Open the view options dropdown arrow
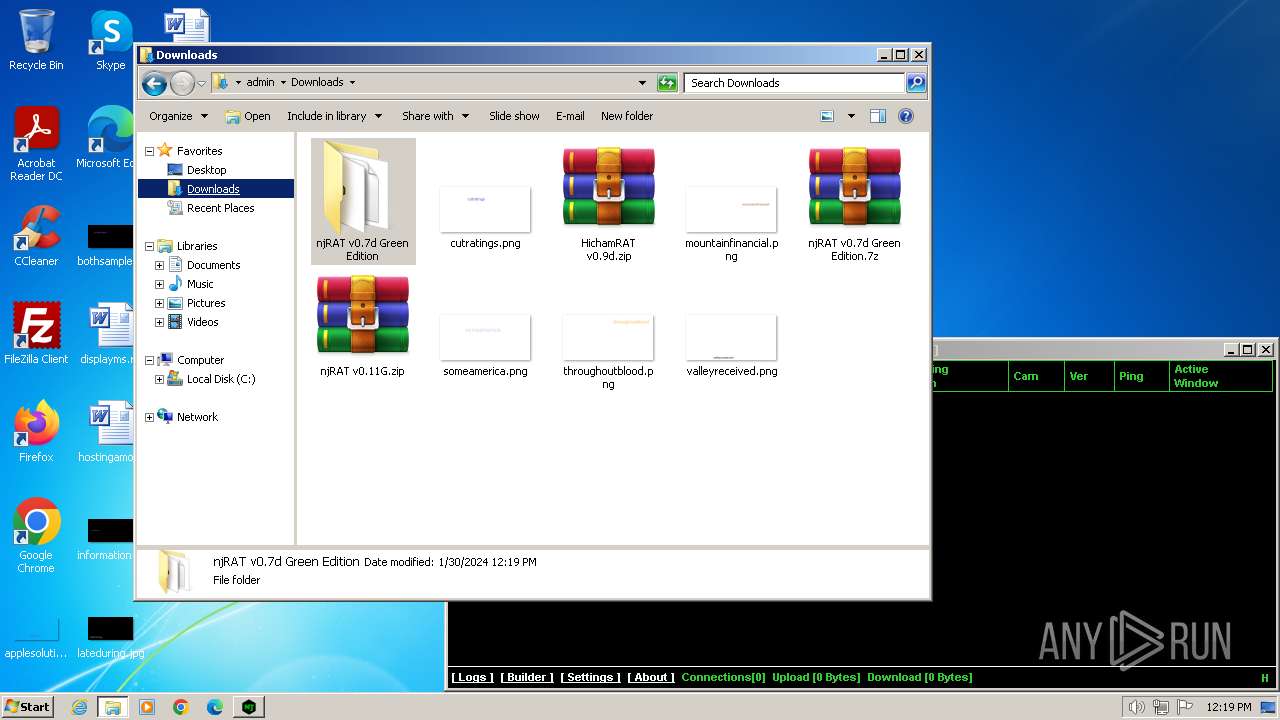This screenshot has height=720, width=1280. click(x=851, y=116)
